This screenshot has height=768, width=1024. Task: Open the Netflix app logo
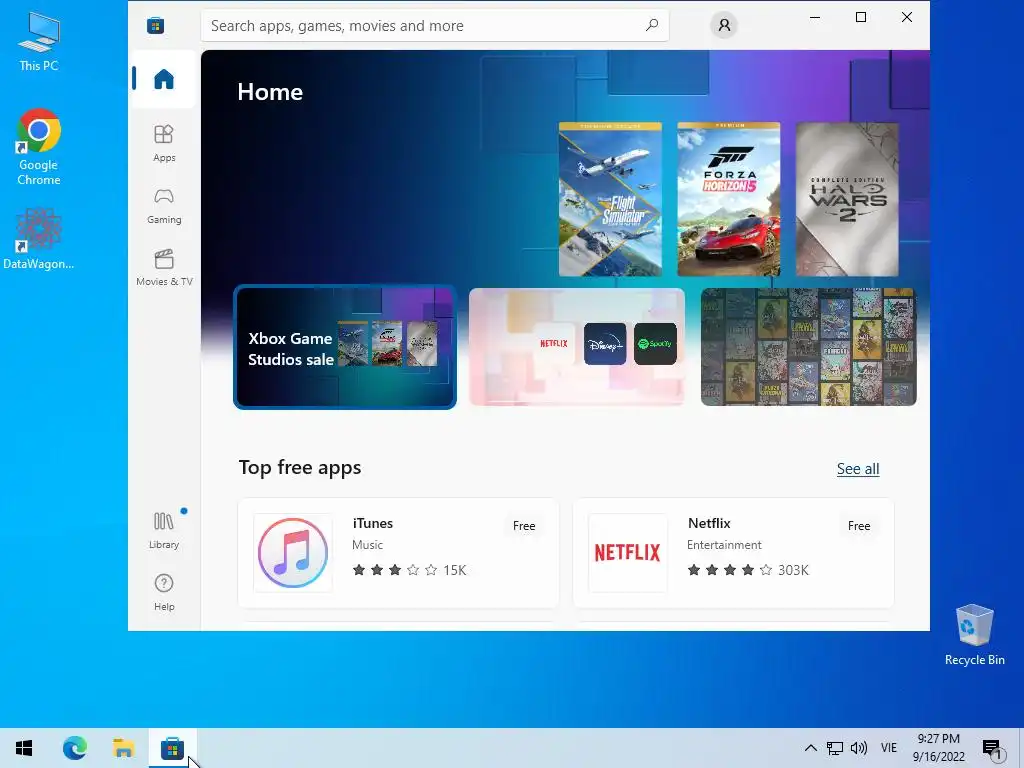tap(628, 552)
